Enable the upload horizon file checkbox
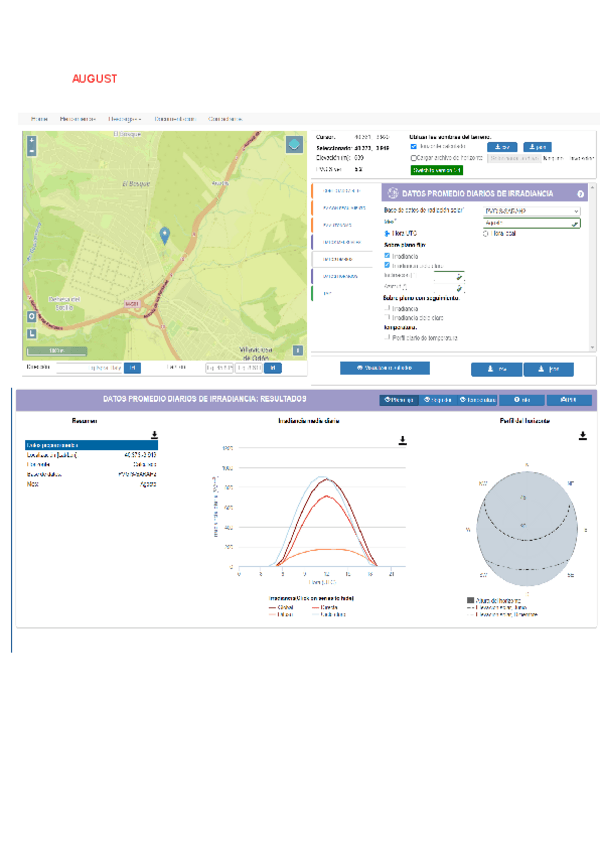This screenshot has width=600, height=848. click(x=414, y=157)
